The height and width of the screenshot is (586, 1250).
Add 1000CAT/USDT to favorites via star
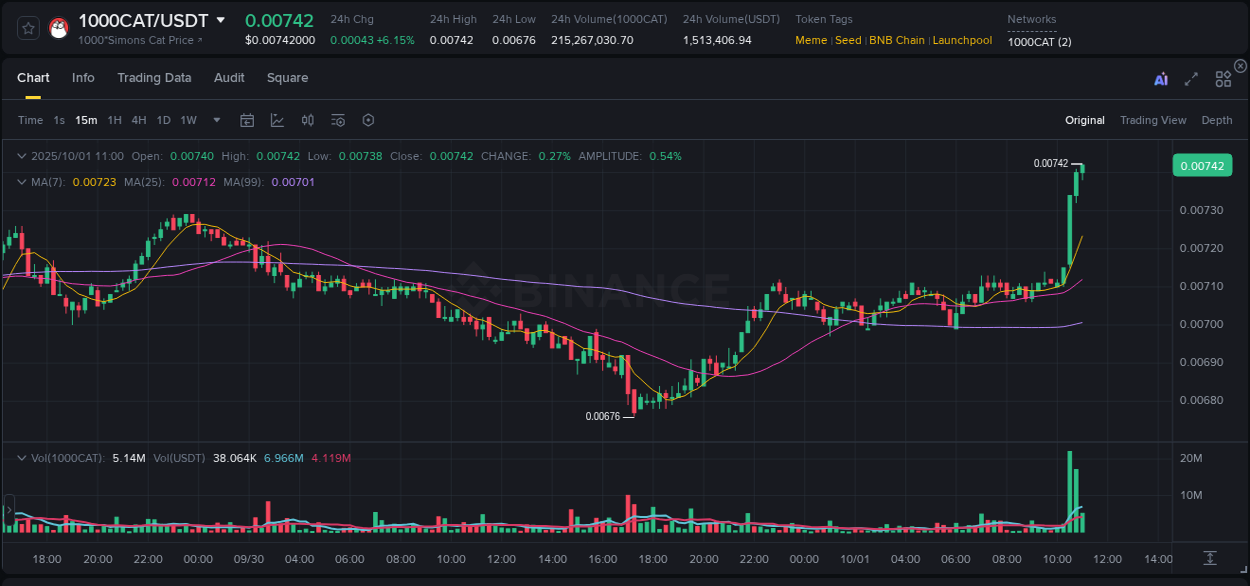point(27,28)
